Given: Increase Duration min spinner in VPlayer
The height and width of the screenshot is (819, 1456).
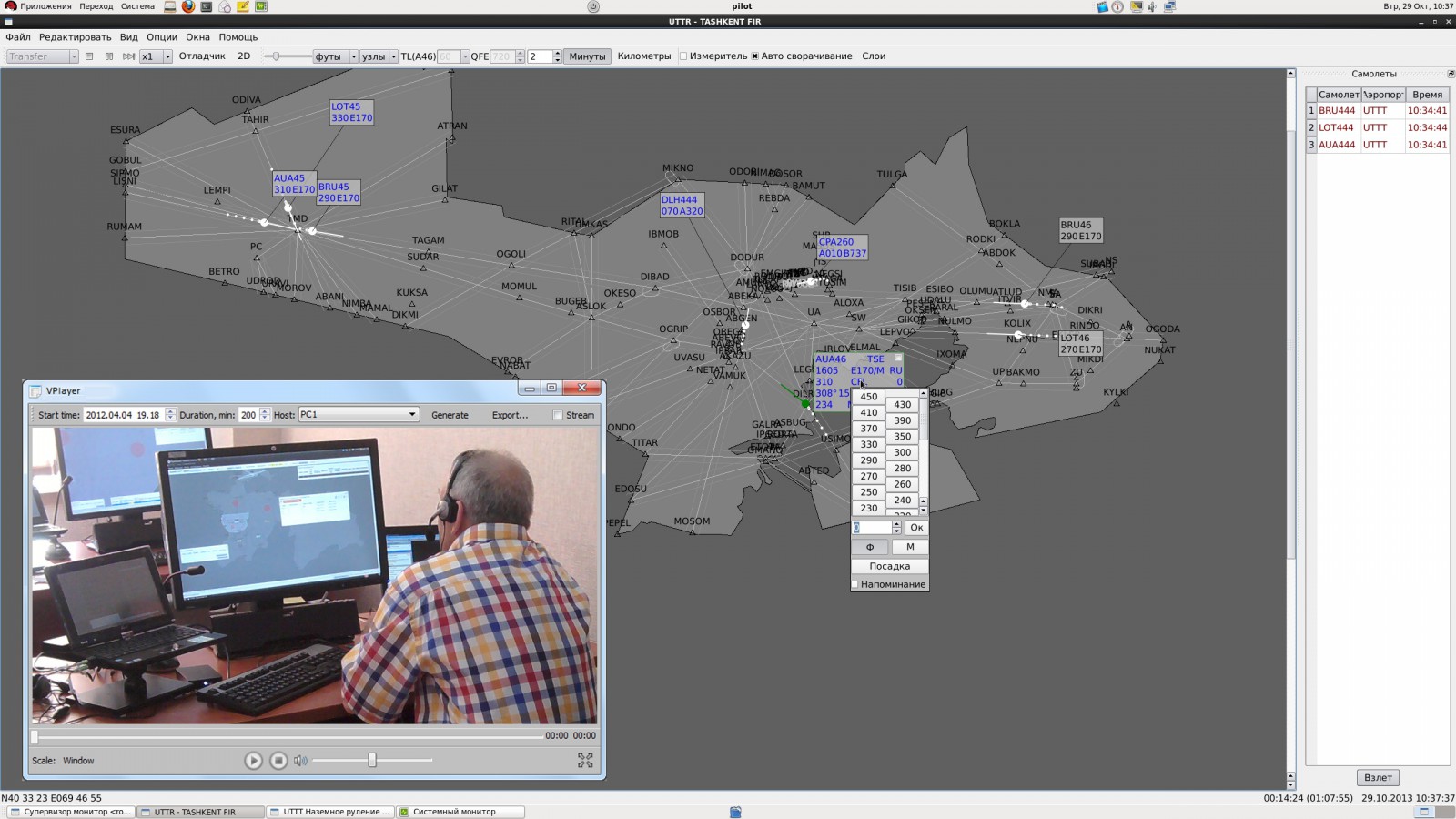Looking at the screenshot, I should tap(265, 411).
